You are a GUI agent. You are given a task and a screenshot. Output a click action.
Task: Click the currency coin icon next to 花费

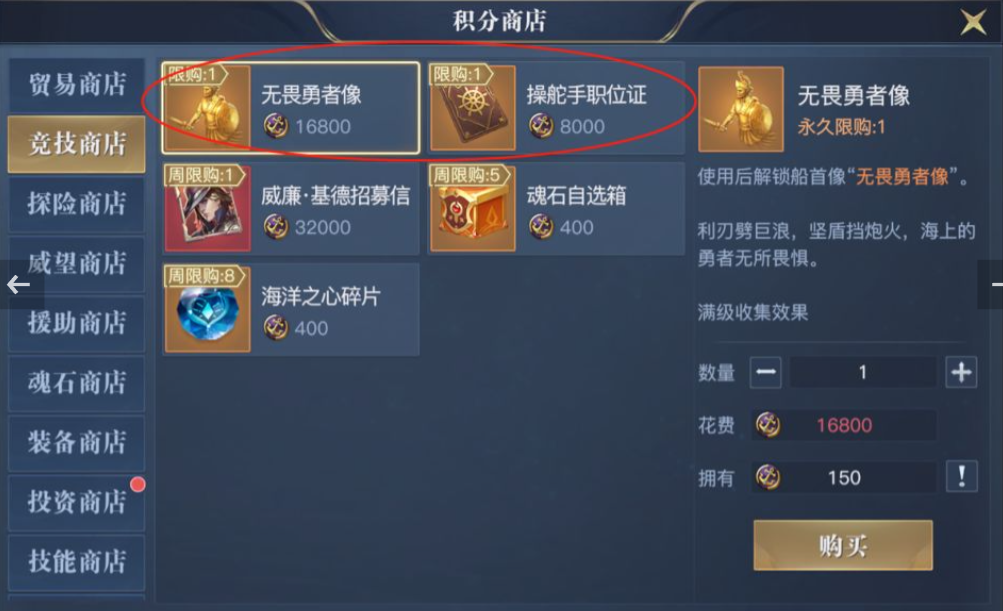click(x=768, y=424)
